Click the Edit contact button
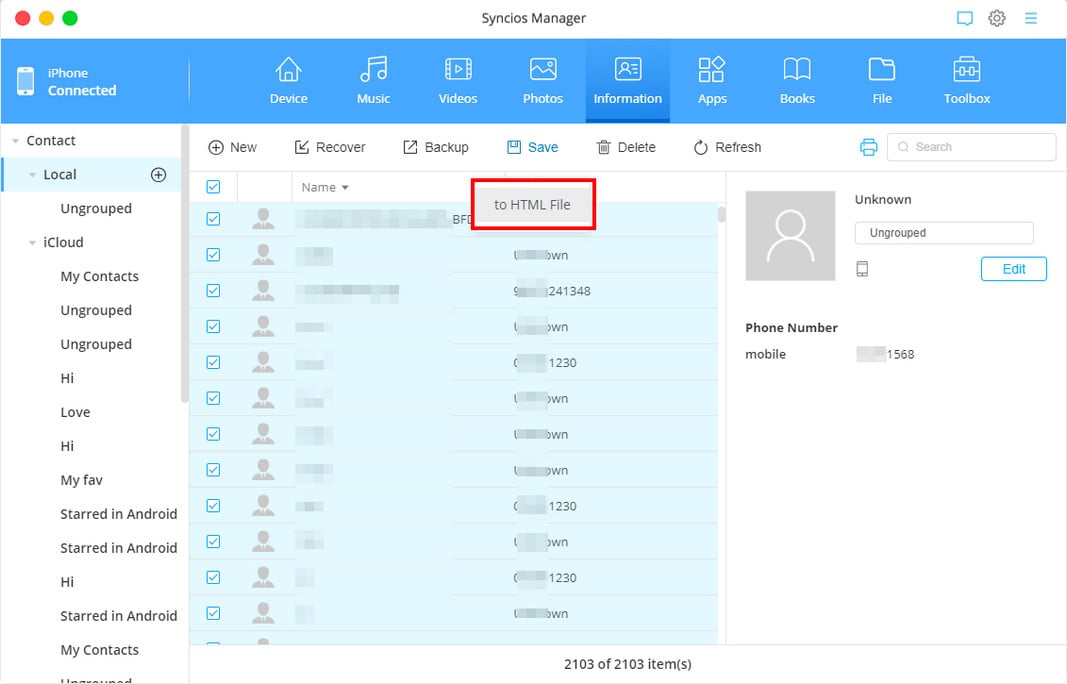This screenshot has width=1067, height=684. pyautogui.click(x=1013, y=269)
